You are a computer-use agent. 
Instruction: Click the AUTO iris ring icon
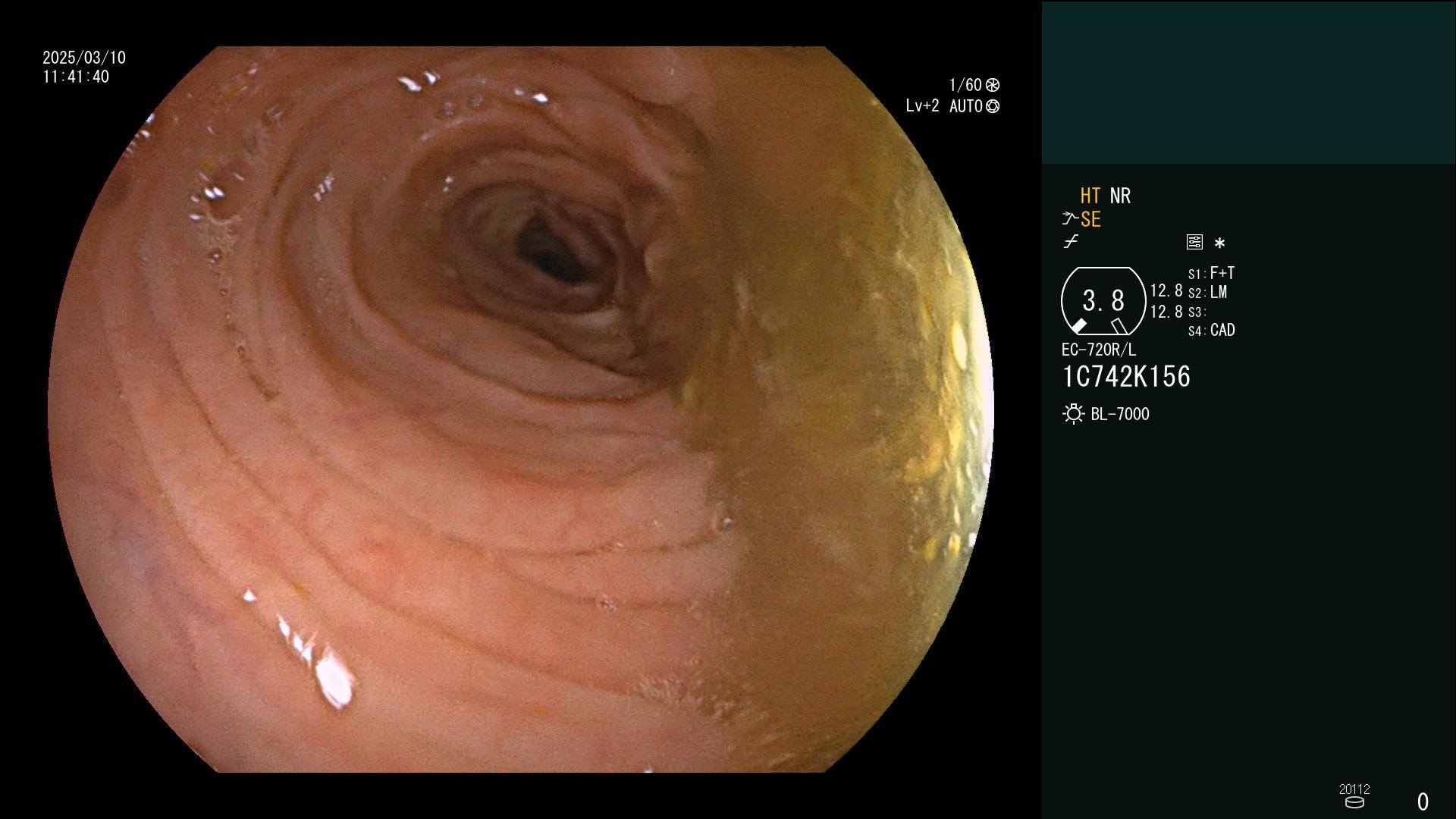(x=993, y=106)
